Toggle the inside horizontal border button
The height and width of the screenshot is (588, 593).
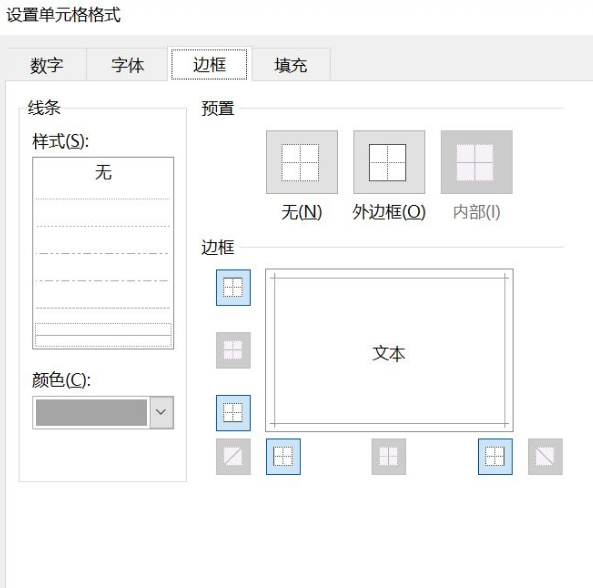tap(233, 350)
